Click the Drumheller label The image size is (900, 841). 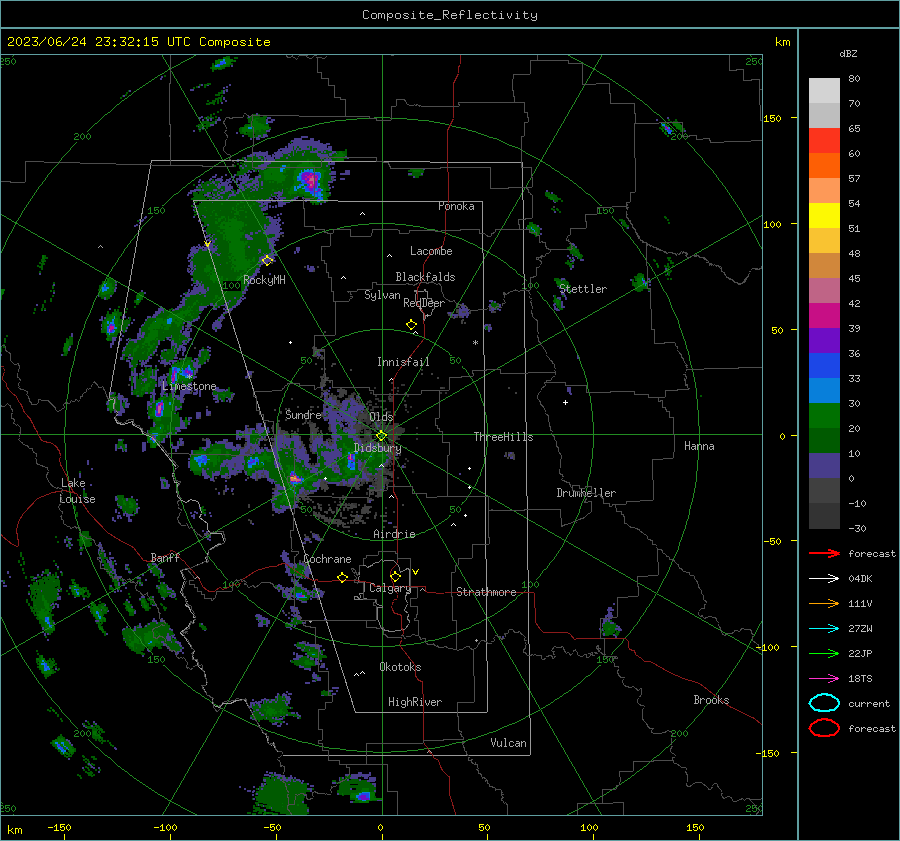[x=586, y=493]
